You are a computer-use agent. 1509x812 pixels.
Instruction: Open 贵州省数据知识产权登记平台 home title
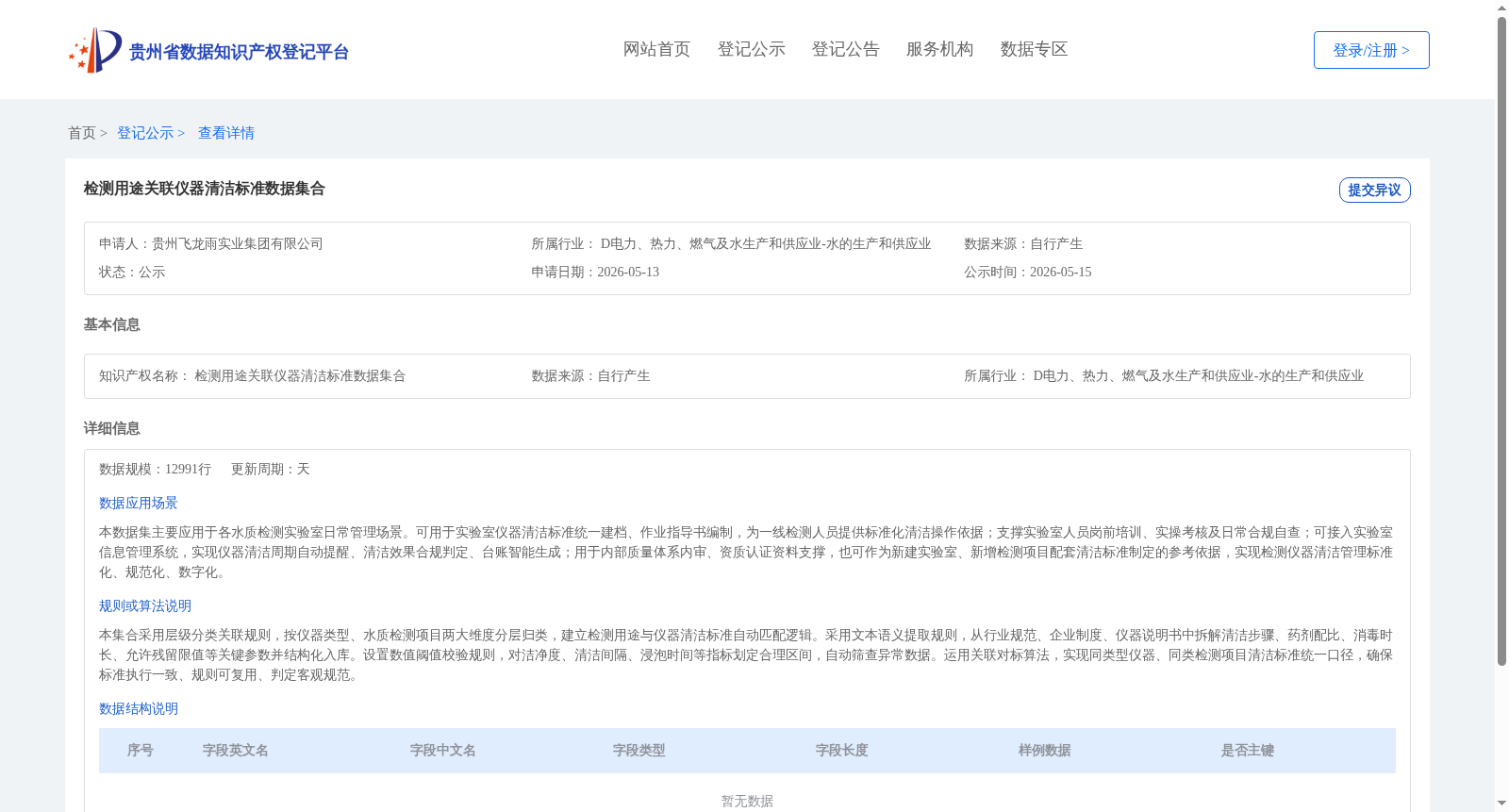239,52
